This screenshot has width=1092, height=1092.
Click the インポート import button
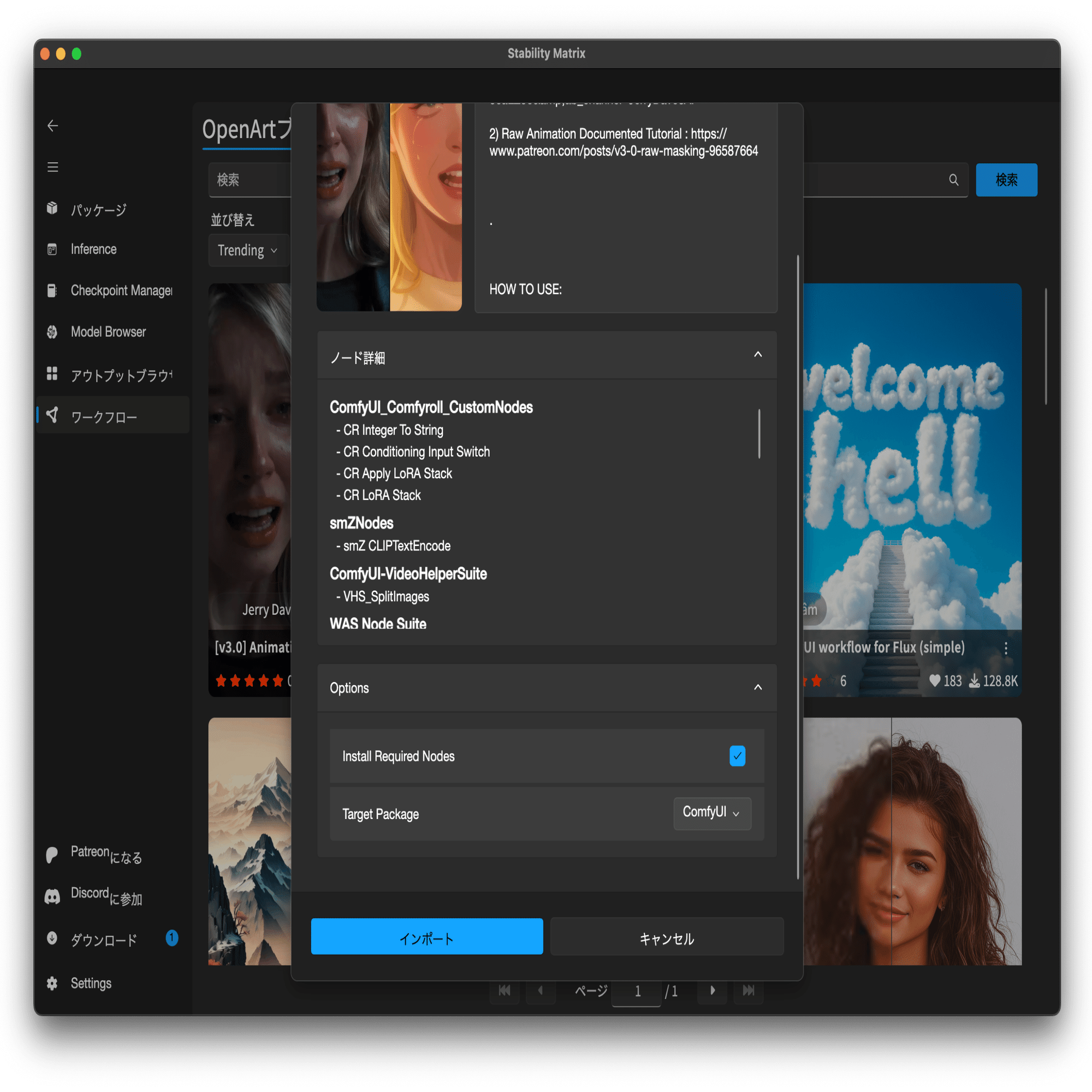pos(427,936)
